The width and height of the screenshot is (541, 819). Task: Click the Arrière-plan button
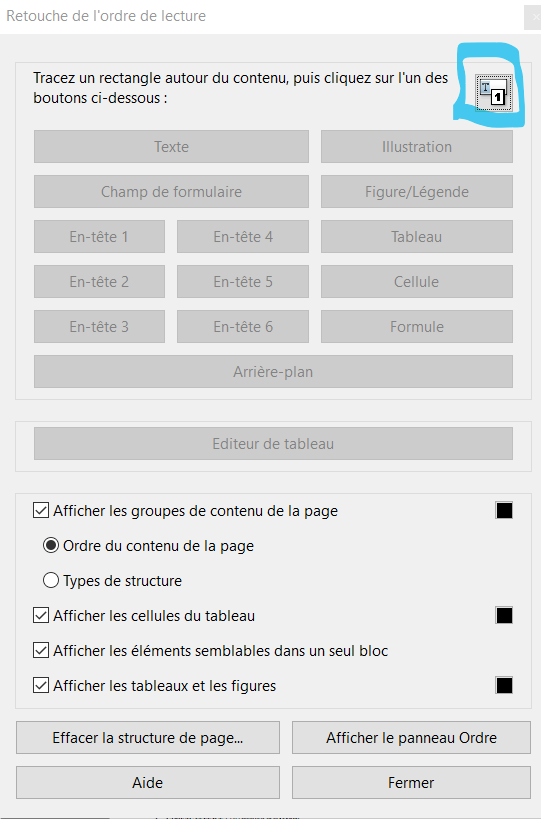coord(273,372)
